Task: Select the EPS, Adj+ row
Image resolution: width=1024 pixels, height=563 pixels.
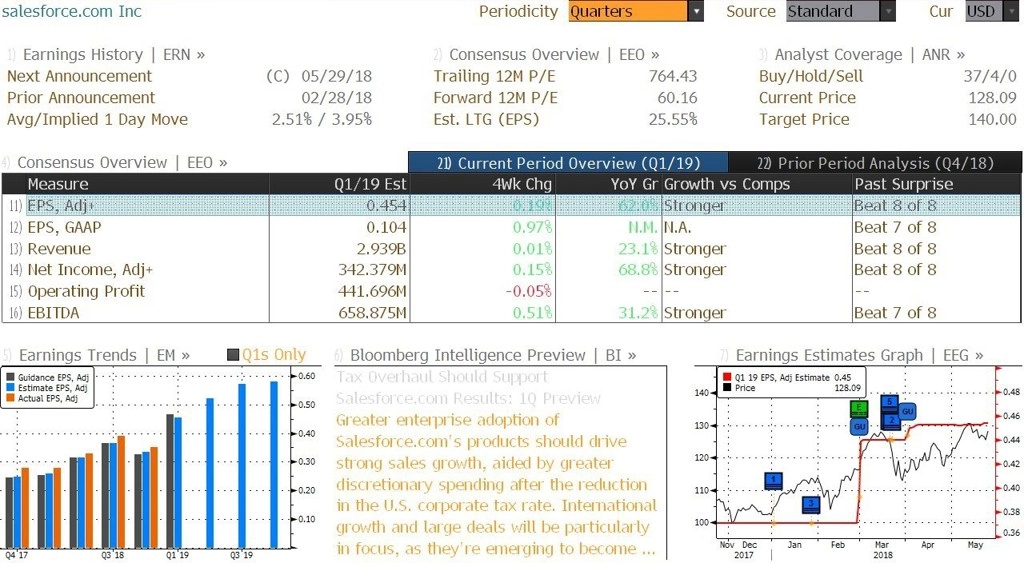Action: coord(511,206)
